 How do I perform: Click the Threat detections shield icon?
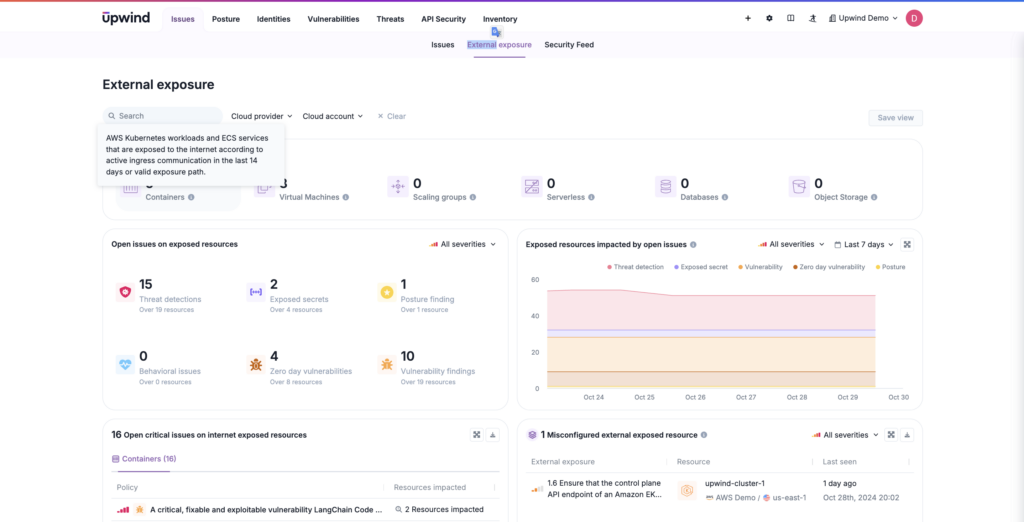coord(125,292)
